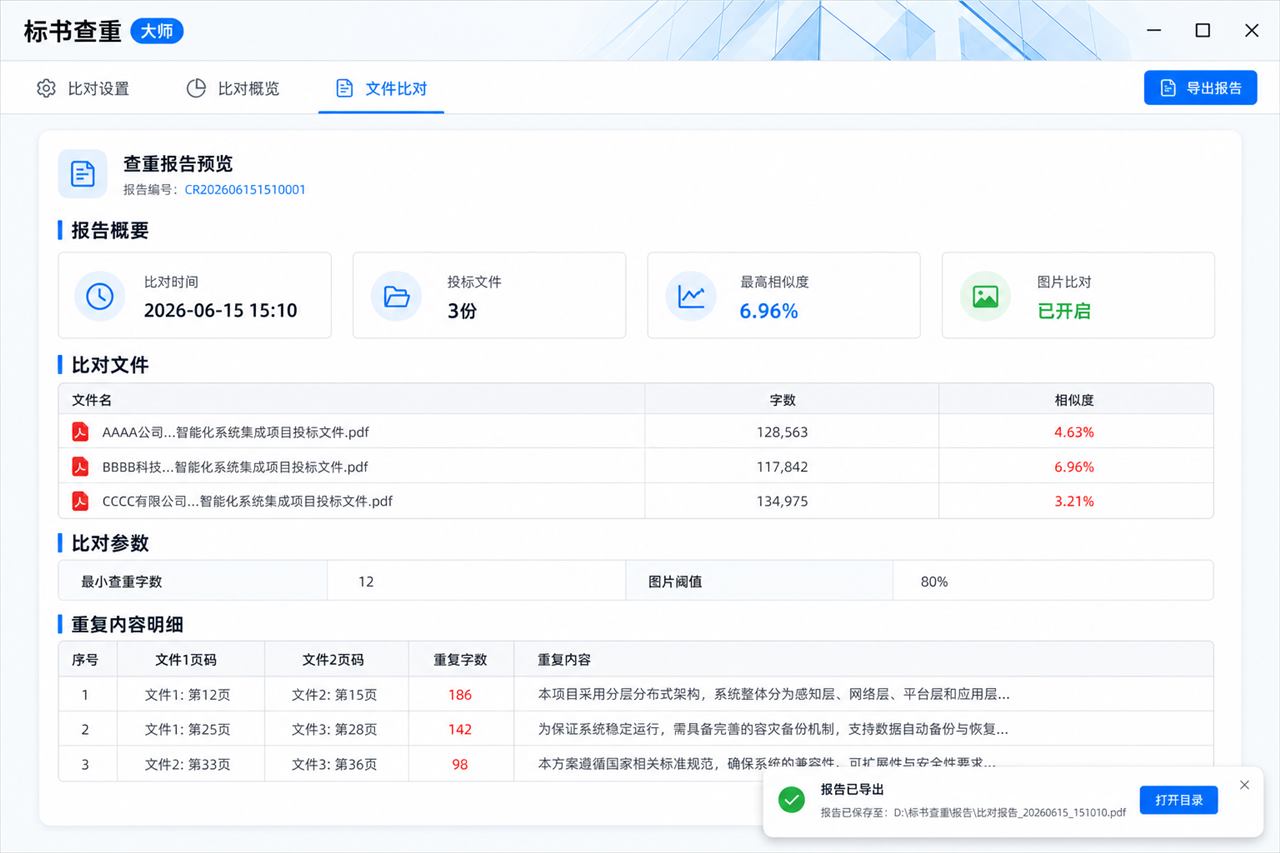Click the folder icon in 投标文件 card
The height and width of the screenshot is (853, 1280).
point(396,296)
